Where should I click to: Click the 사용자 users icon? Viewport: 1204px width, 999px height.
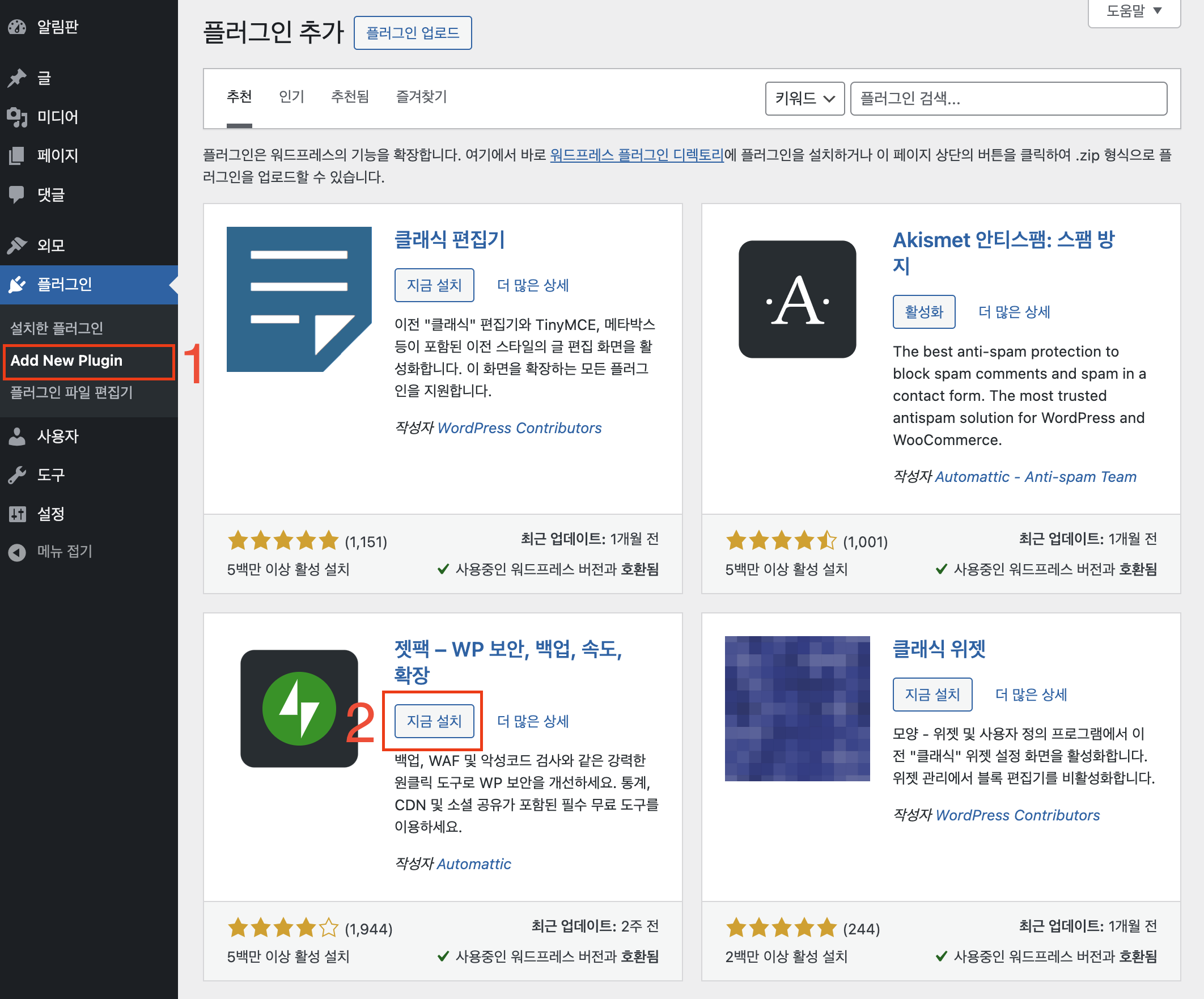pyautogui.click(x=18, y=437)
